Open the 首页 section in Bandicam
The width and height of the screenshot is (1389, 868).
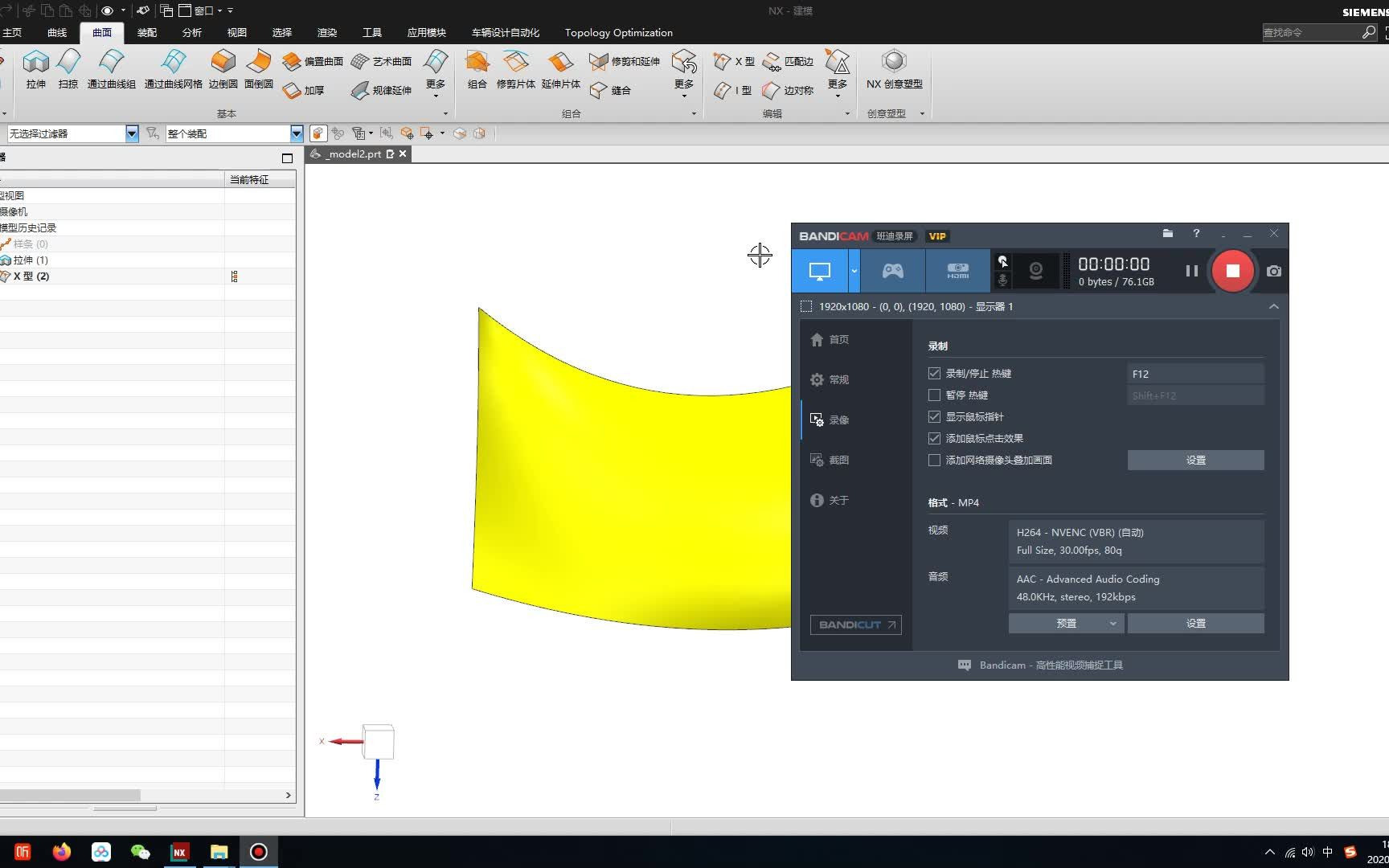[830, 339]
